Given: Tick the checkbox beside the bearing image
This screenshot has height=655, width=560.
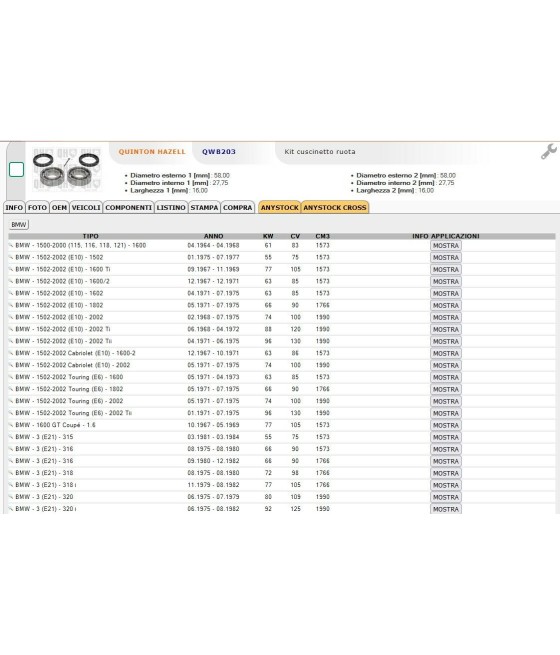Looking at the screenshot, I should [16, 170].
